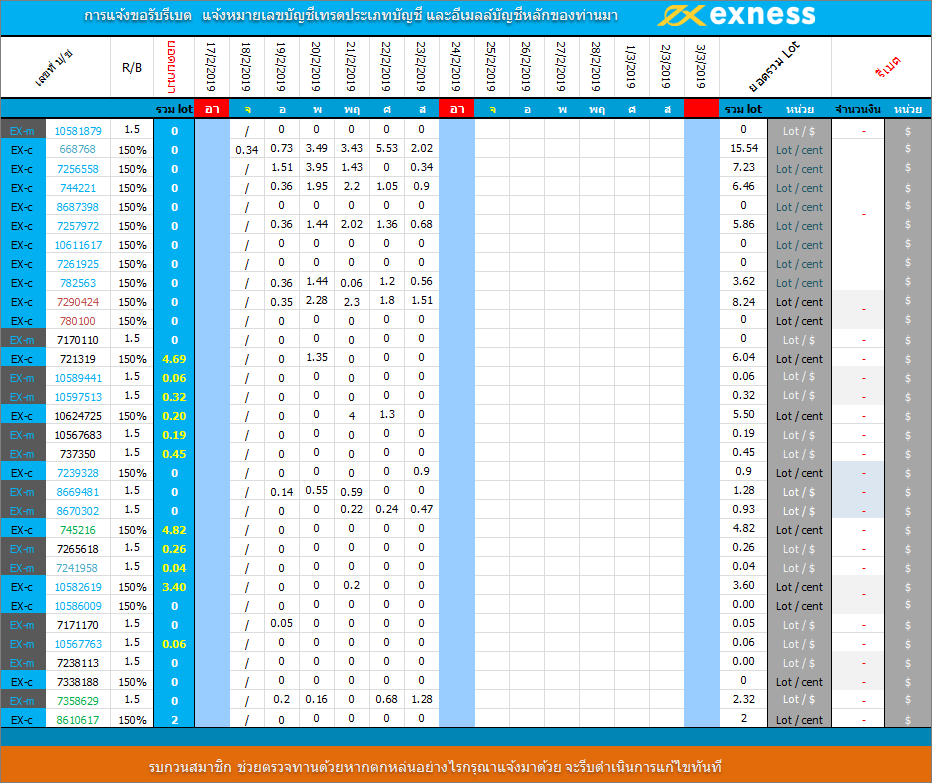Click account number 7338188

(78, 682)
